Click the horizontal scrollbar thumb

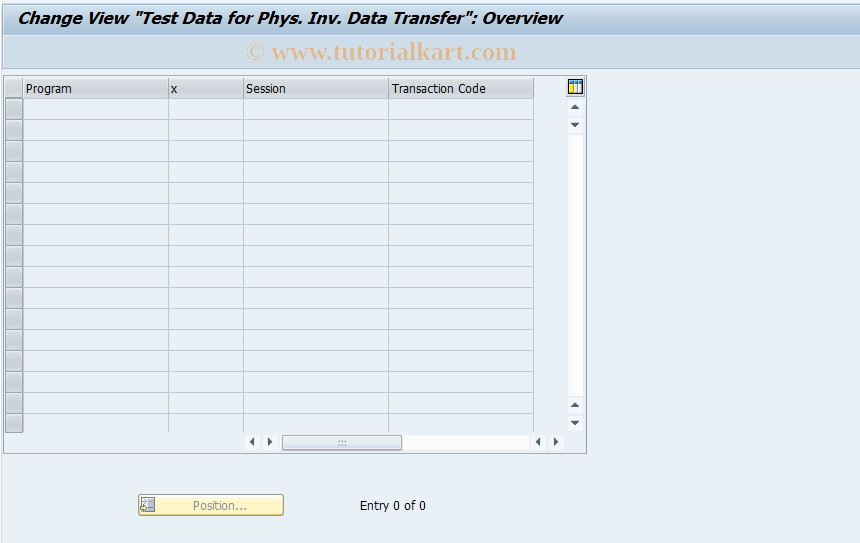tap(342, 443)
